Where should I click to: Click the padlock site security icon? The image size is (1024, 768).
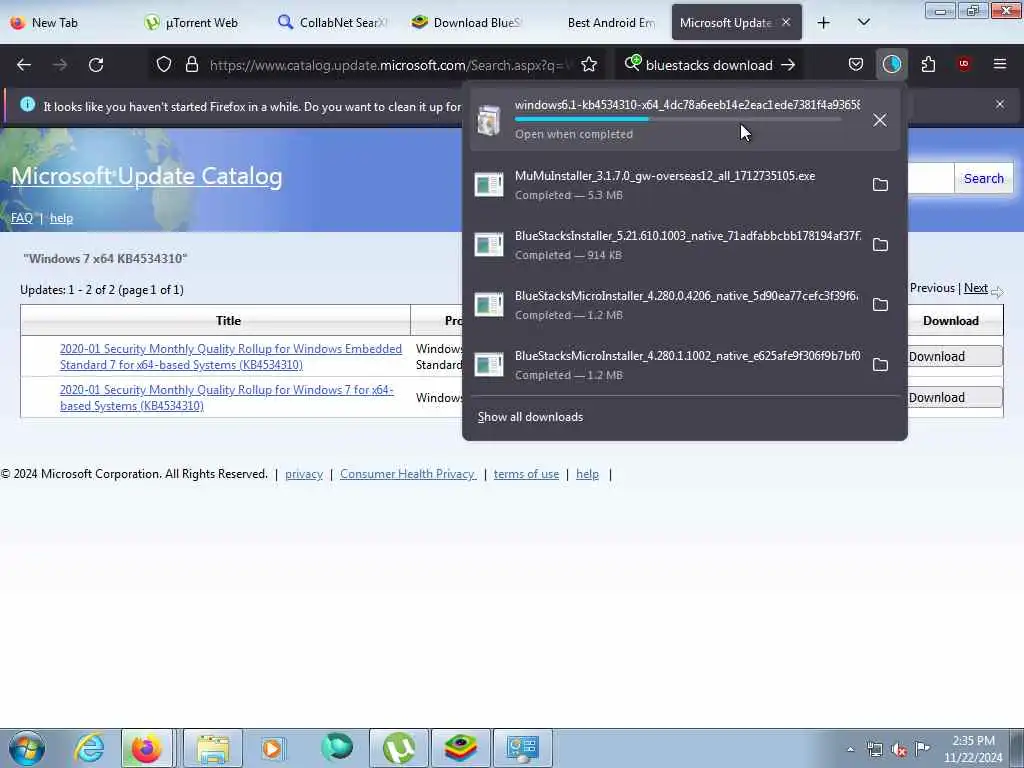(191, 65)
